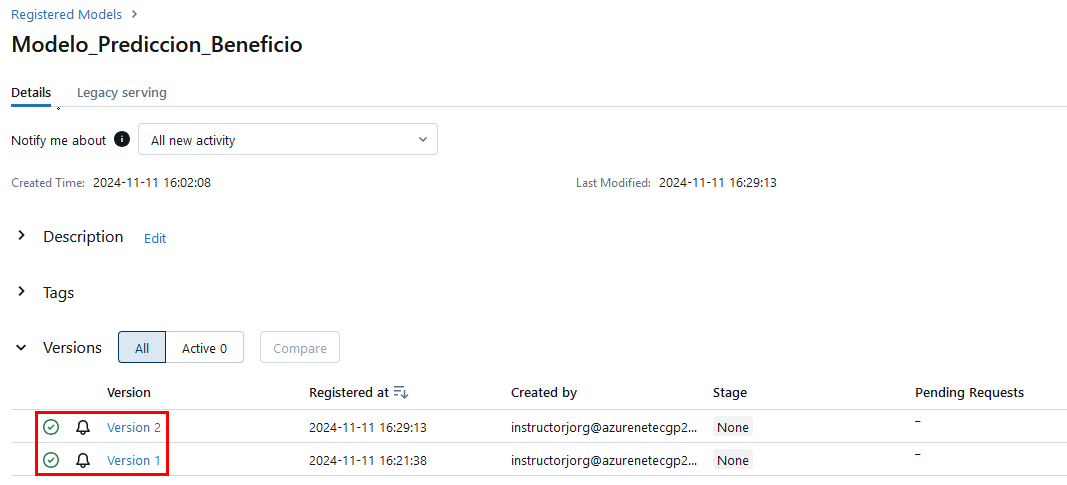Click the Stage None badge for Version 2
This screenshot has width=1067, height=485.
point(732,427)
